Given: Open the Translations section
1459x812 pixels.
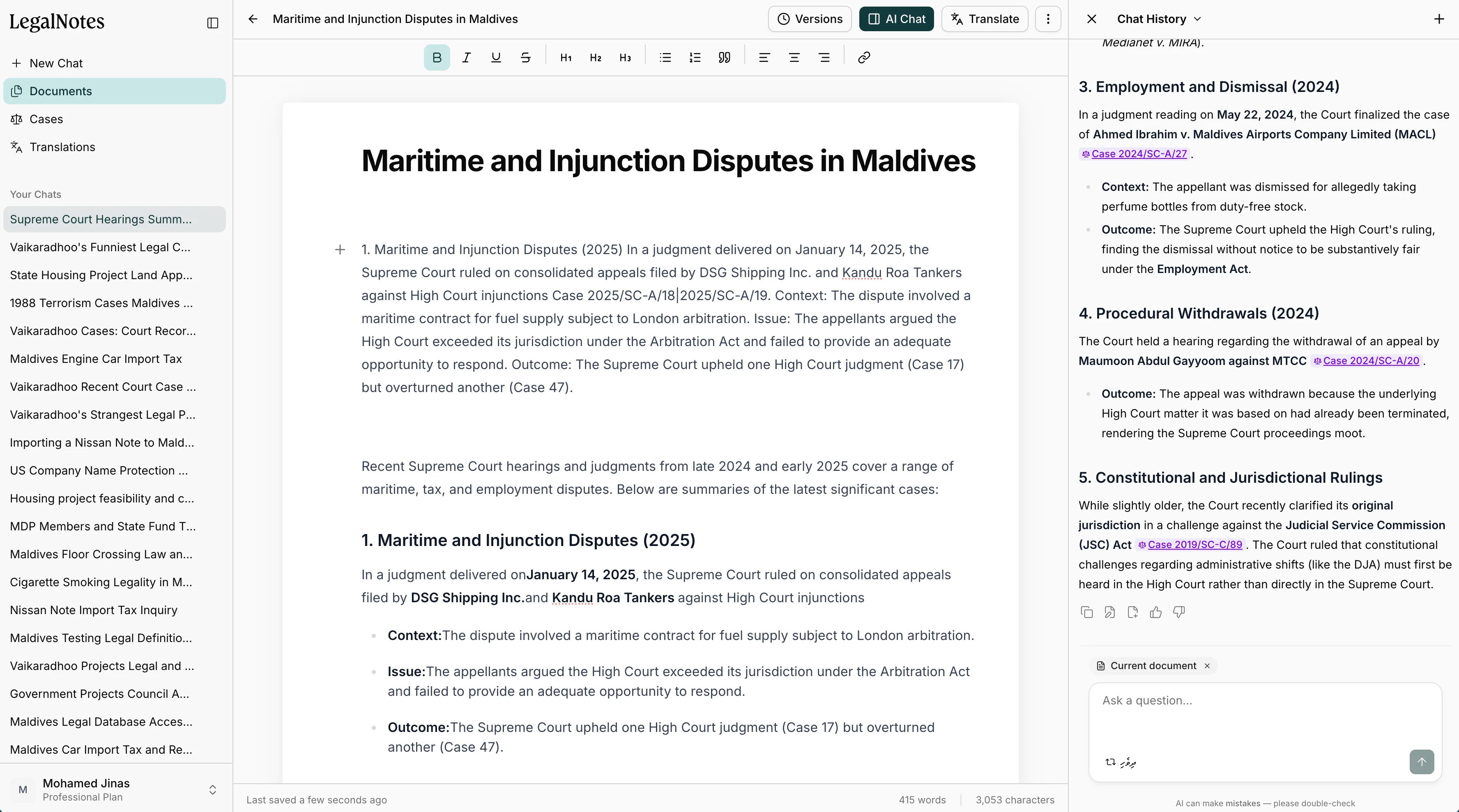Looking at the screenshot, I should coord(115,147).
